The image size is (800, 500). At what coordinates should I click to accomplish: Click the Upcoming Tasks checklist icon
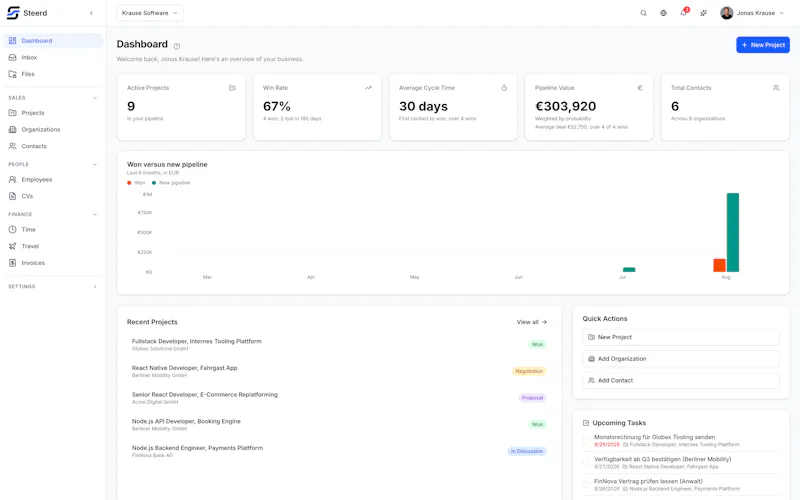click(x=586, y=422)
